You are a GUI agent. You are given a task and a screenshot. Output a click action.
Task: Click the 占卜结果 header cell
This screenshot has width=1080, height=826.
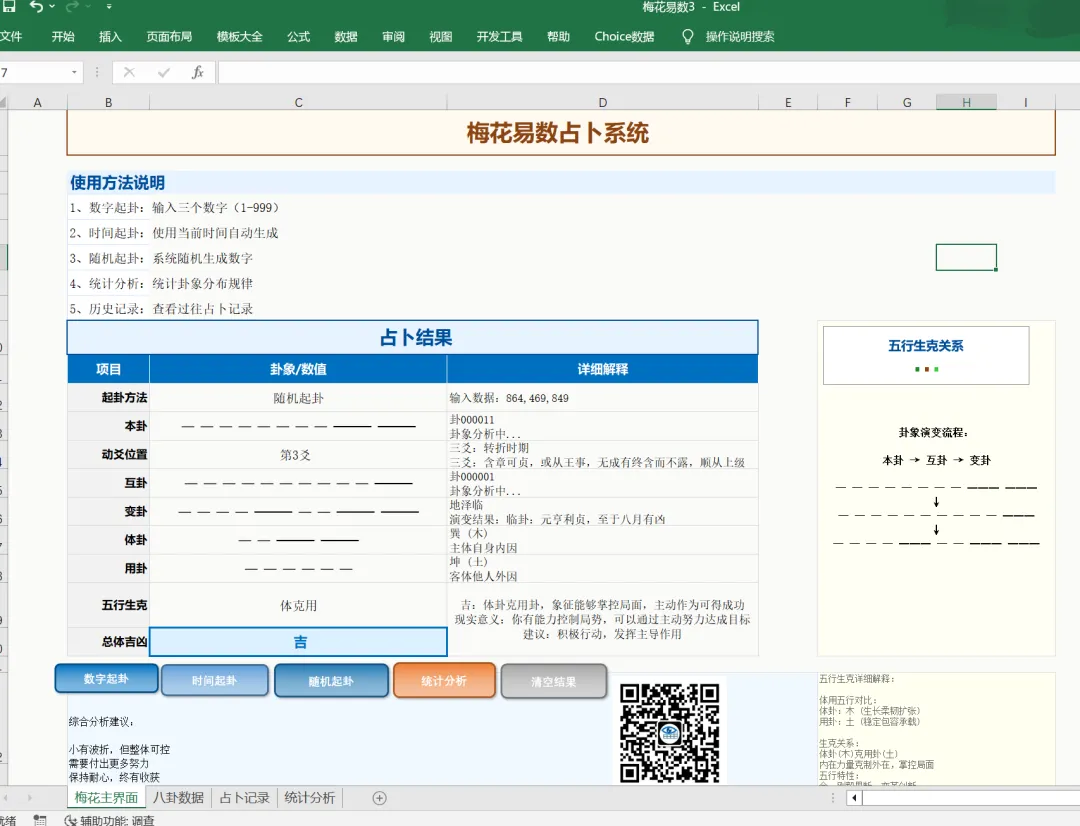tap(413, 338)
